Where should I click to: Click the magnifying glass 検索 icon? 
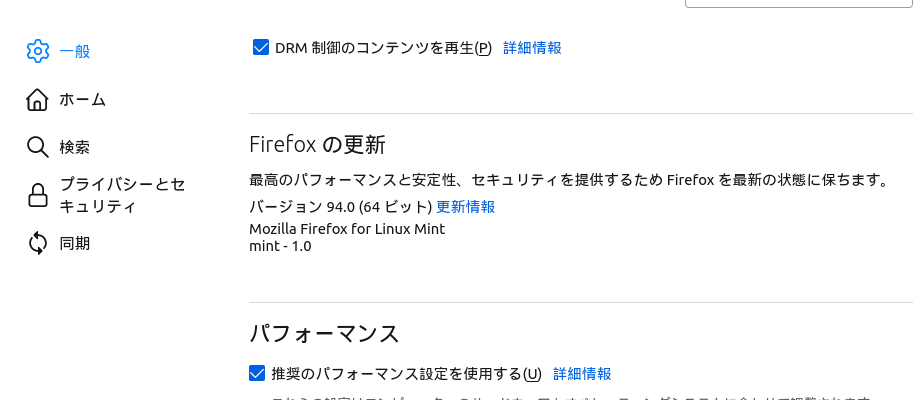(38, 147)
